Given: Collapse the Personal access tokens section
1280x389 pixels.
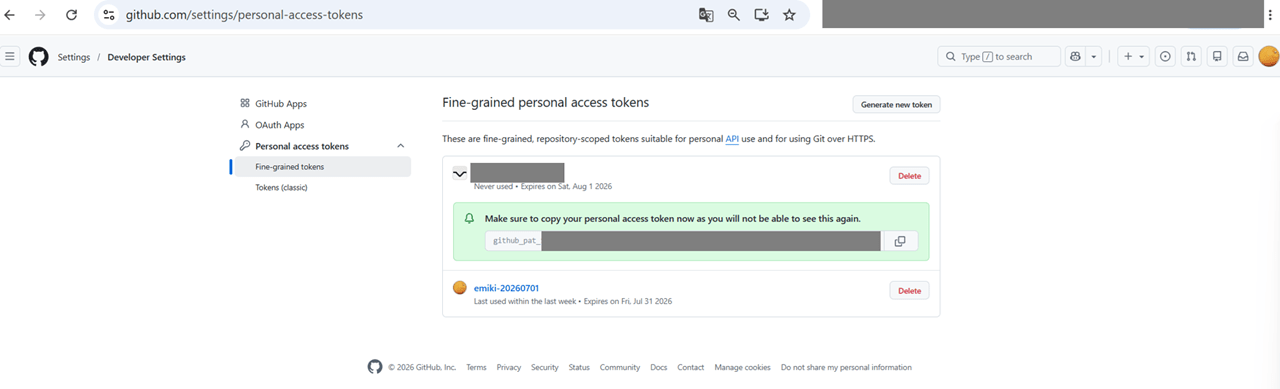Looking at the screenshot, I should pyautogui.click(x=401, y=146).
